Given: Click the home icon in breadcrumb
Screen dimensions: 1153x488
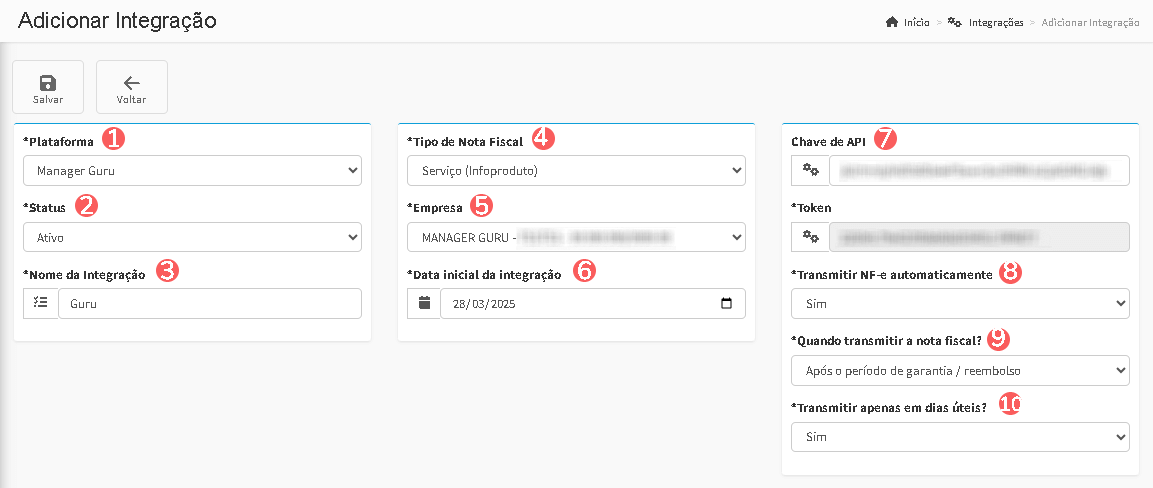Looking at the screenshot, I should 892,22.
